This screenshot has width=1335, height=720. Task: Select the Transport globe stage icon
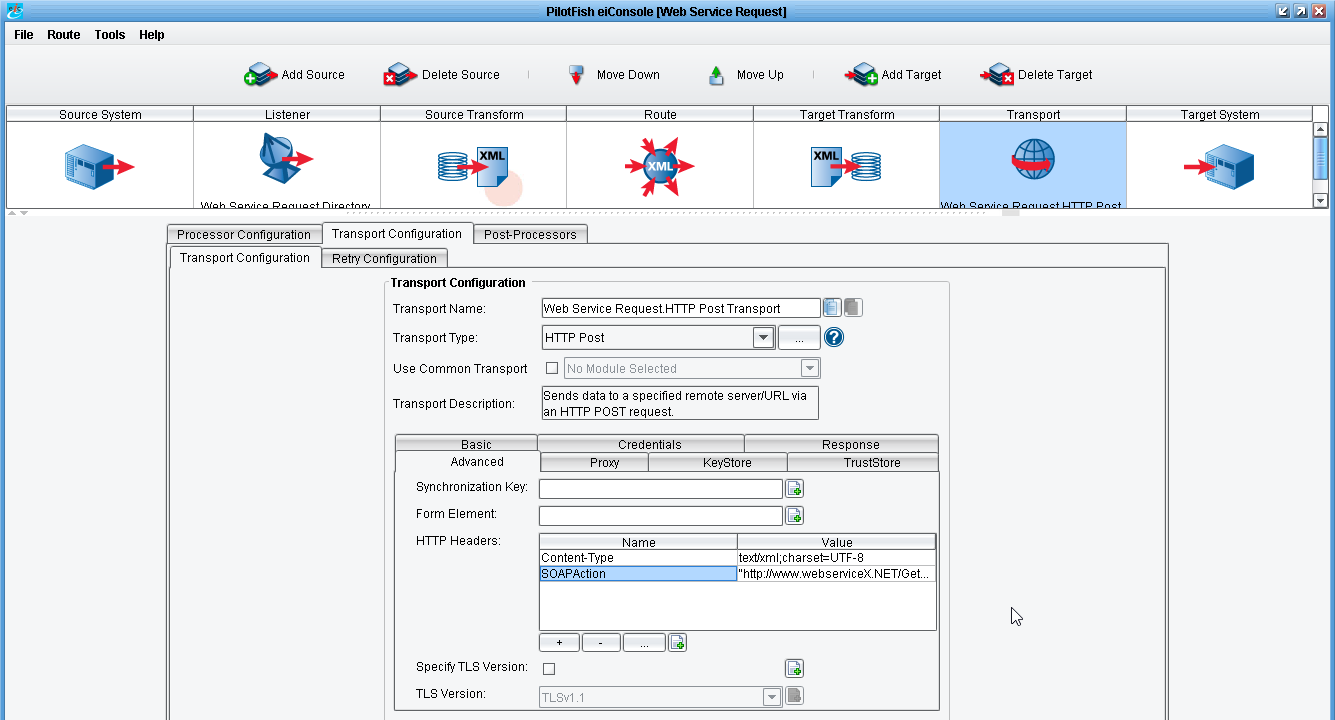click(1033, 160)
